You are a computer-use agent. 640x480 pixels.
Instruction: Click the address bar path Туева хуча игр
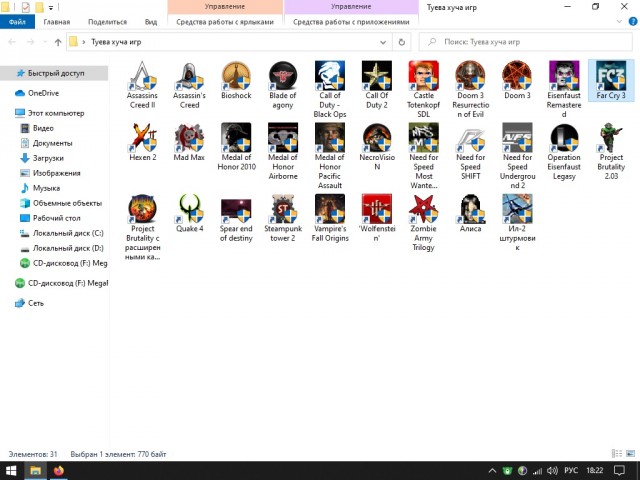click(116, 42)
